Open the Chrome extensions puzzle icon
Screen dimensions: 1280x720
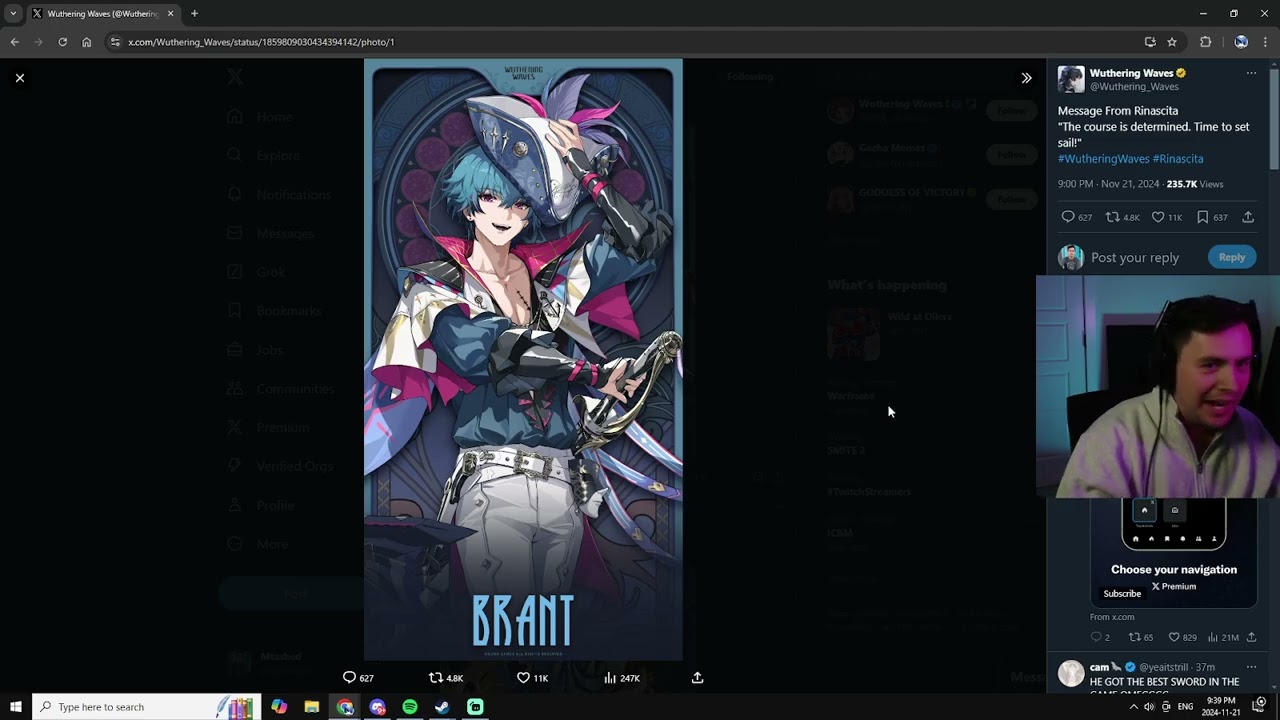tap(1205, 42)
